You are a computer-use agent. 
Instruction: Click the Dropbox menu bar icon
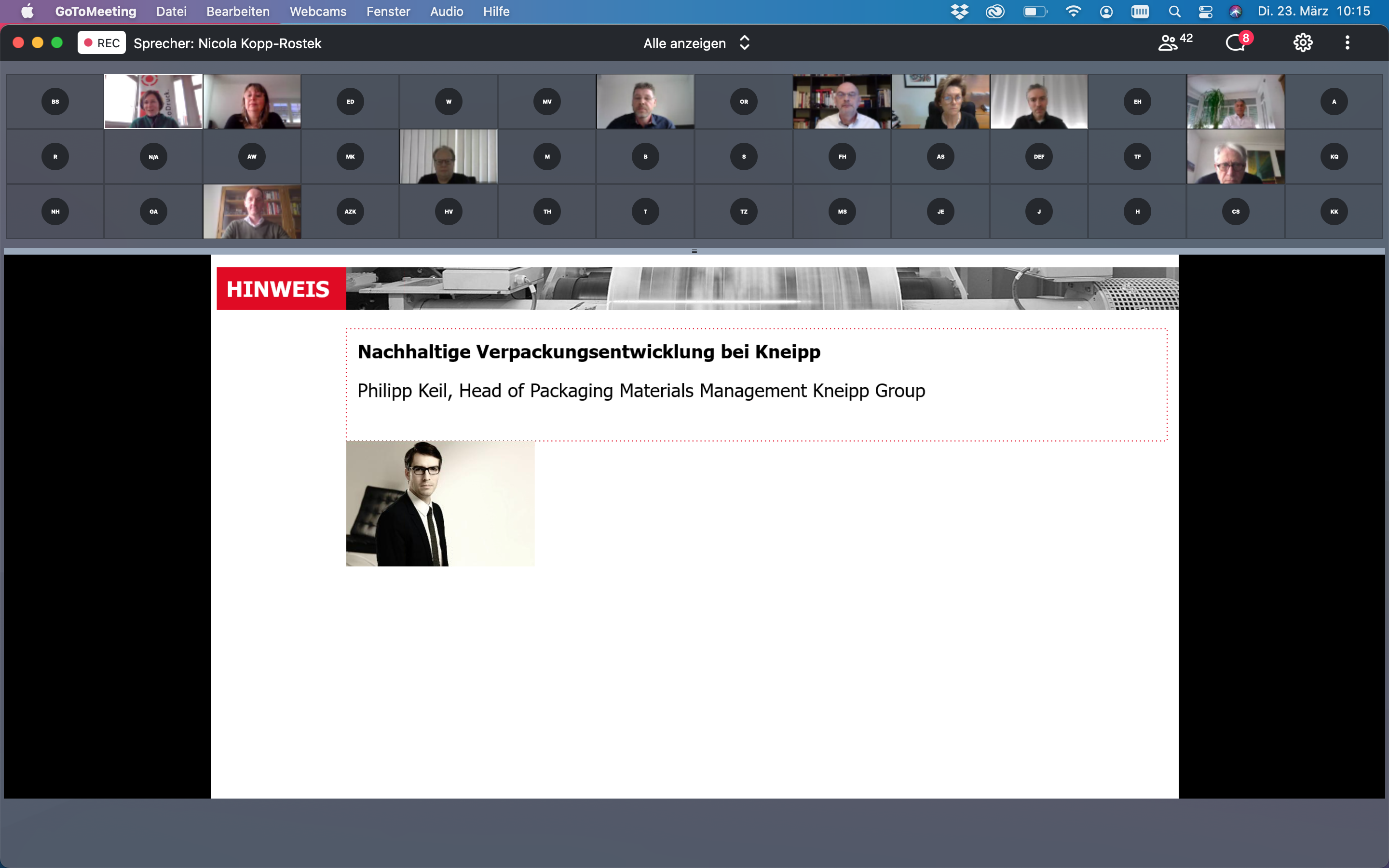click(x=960, y=12)
